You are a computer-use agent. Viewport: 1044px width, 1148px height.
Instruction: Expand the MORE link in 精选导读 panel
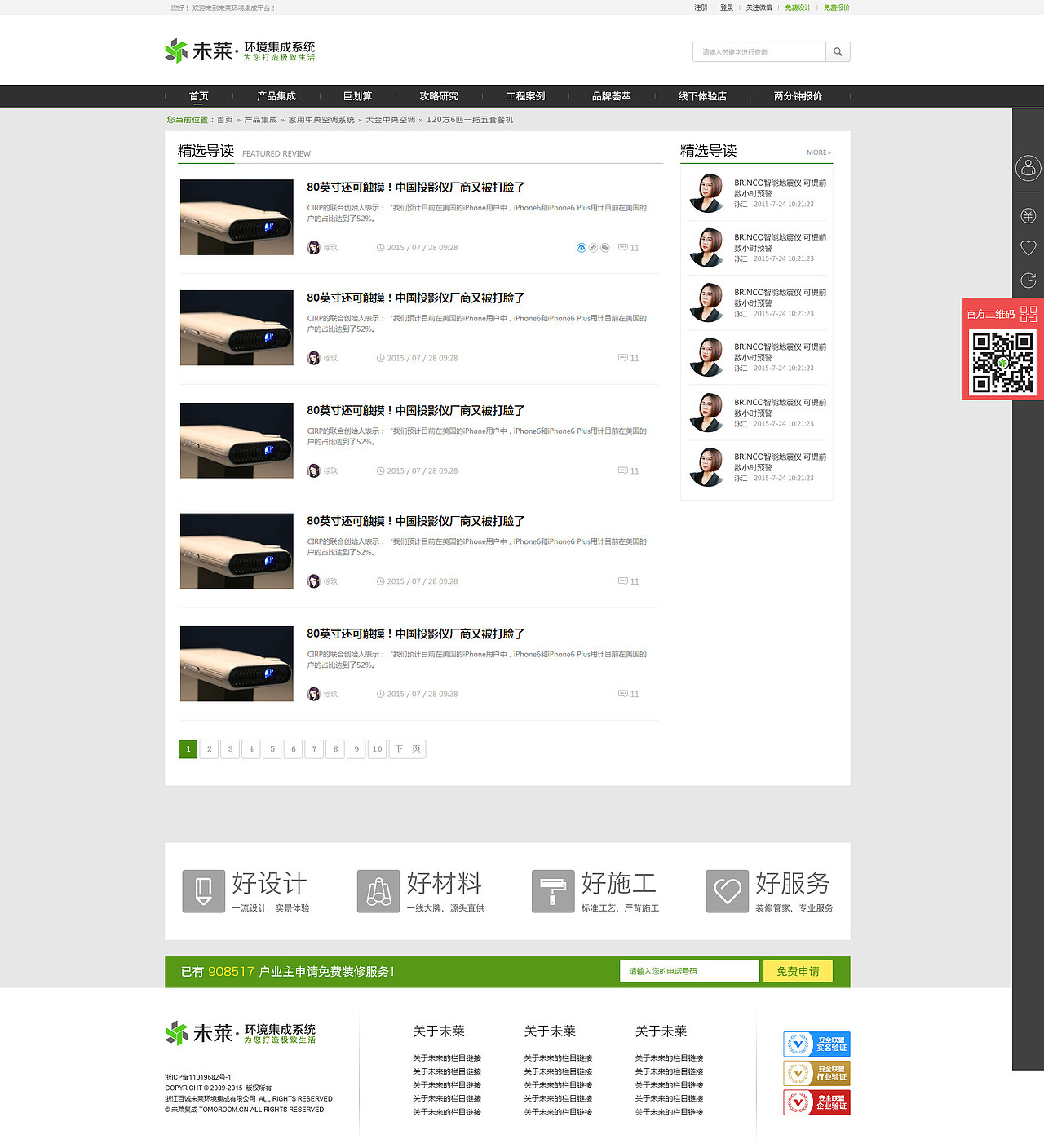pyautogui.click(x=817, y=152)
